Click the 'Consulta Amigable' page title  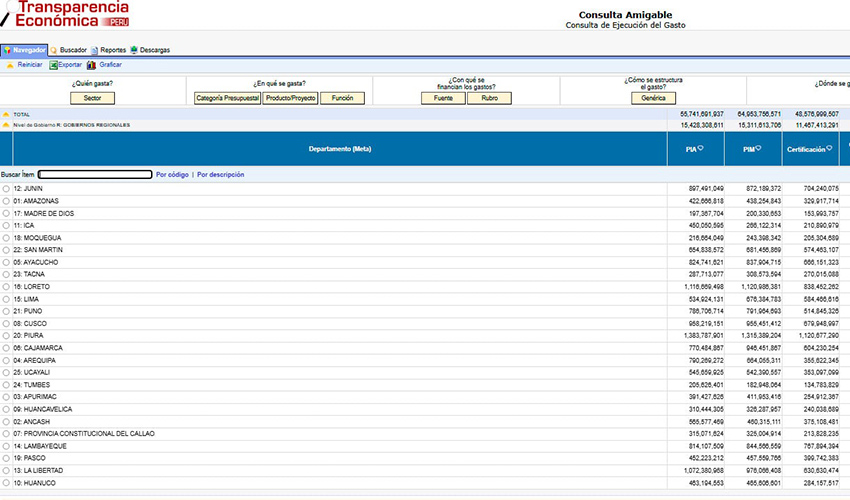tap(626, 15)
